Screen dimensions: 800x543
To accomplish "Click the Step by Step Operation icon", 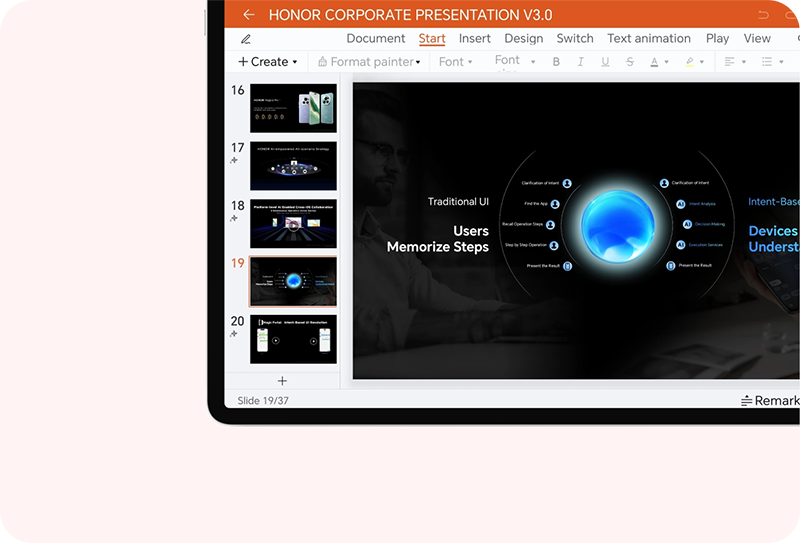I will point(554,245).
